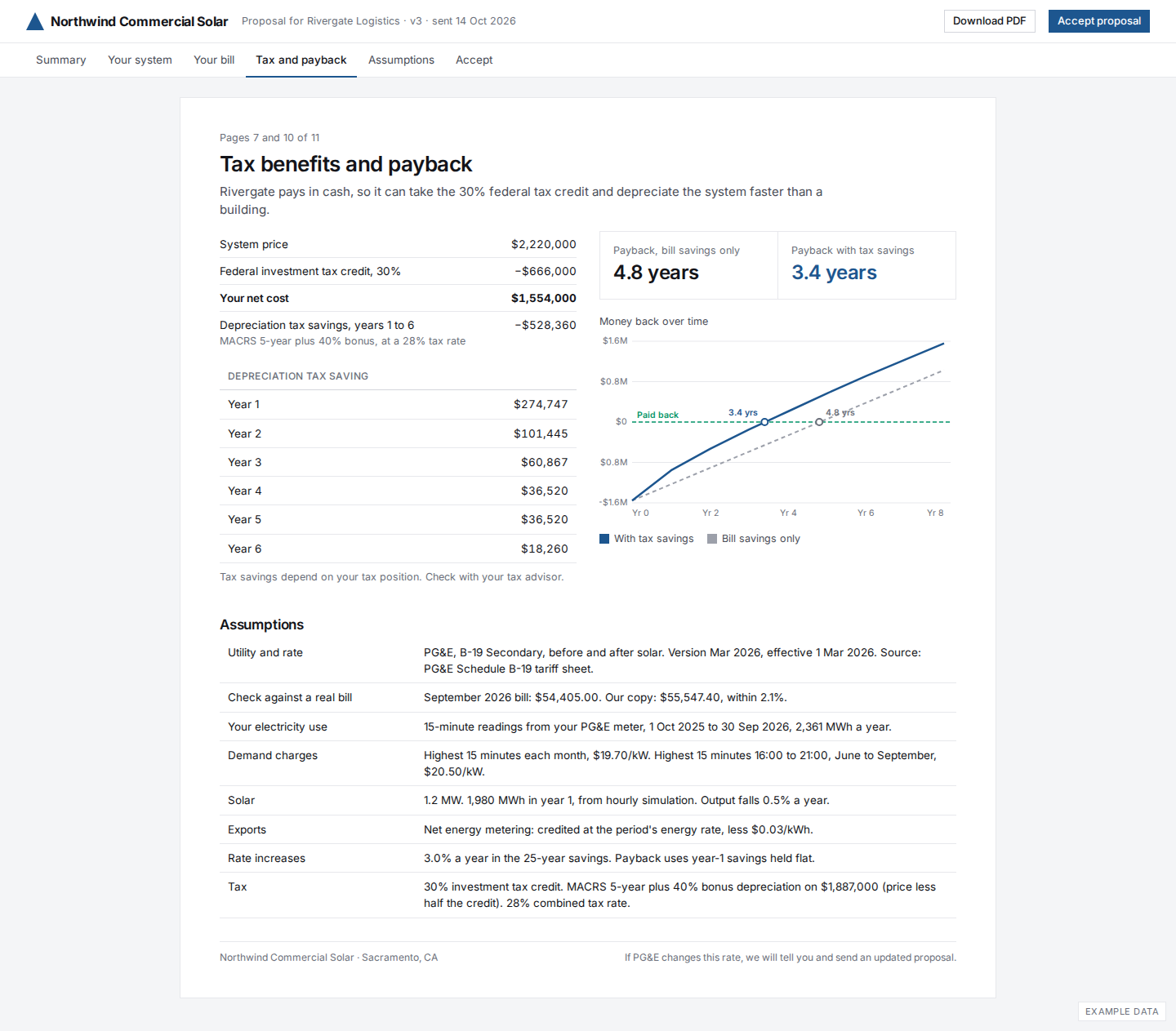Click the Your electricity use row label

pos(278,727)
